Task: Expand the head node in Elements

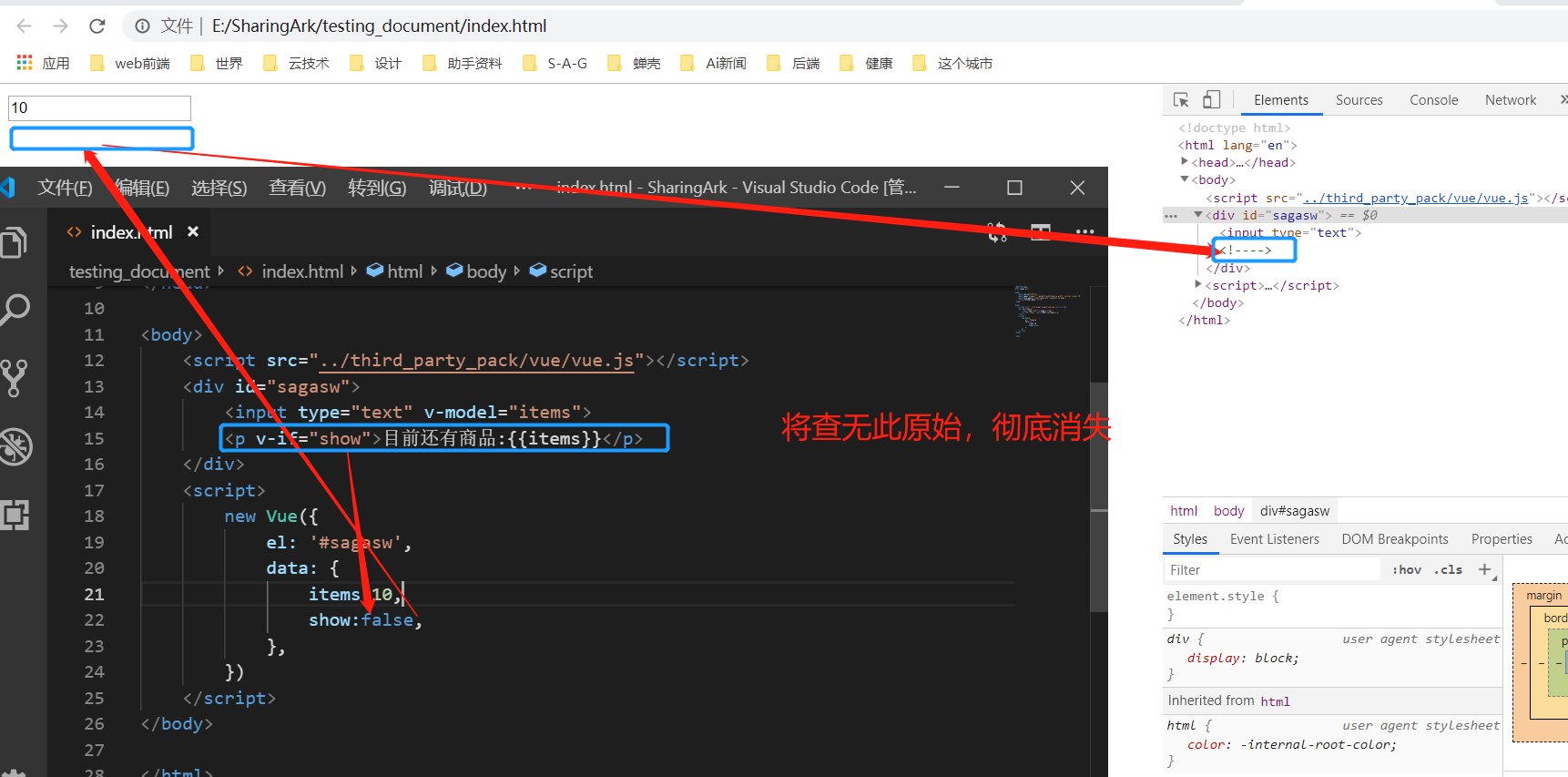Action: [x=1184, y=162]
